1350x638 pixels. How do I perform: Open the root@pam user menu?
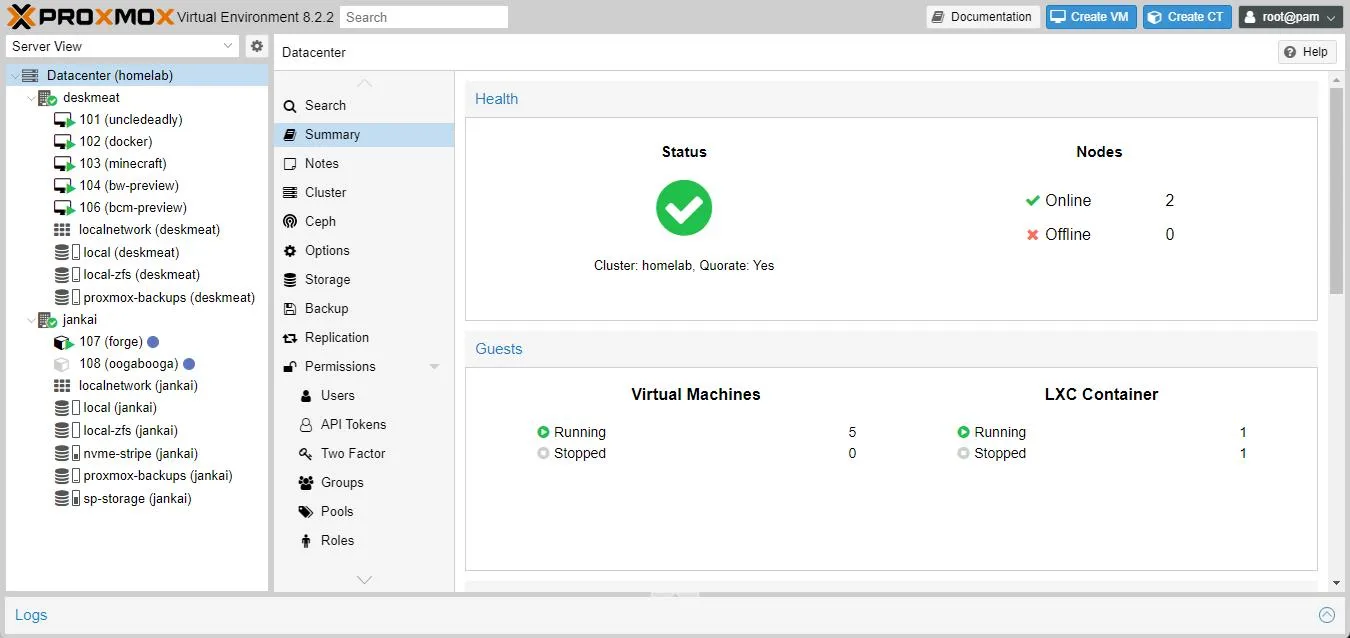[1291, 17]
